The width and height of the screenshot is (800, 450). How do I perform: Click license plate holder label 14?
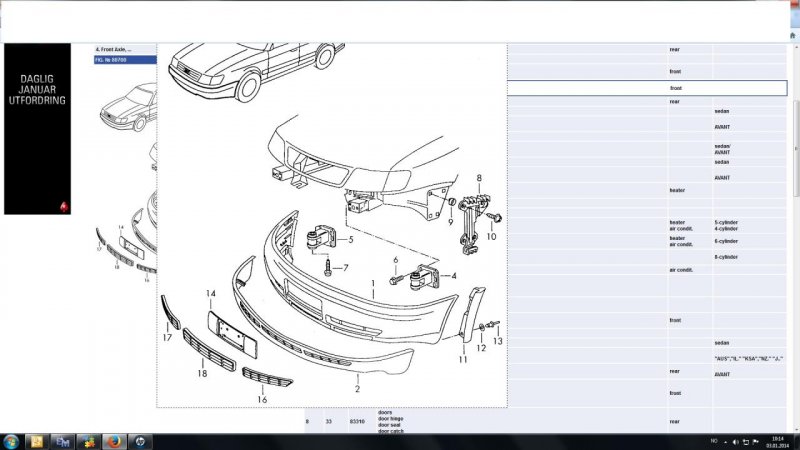tap(211, 294)
